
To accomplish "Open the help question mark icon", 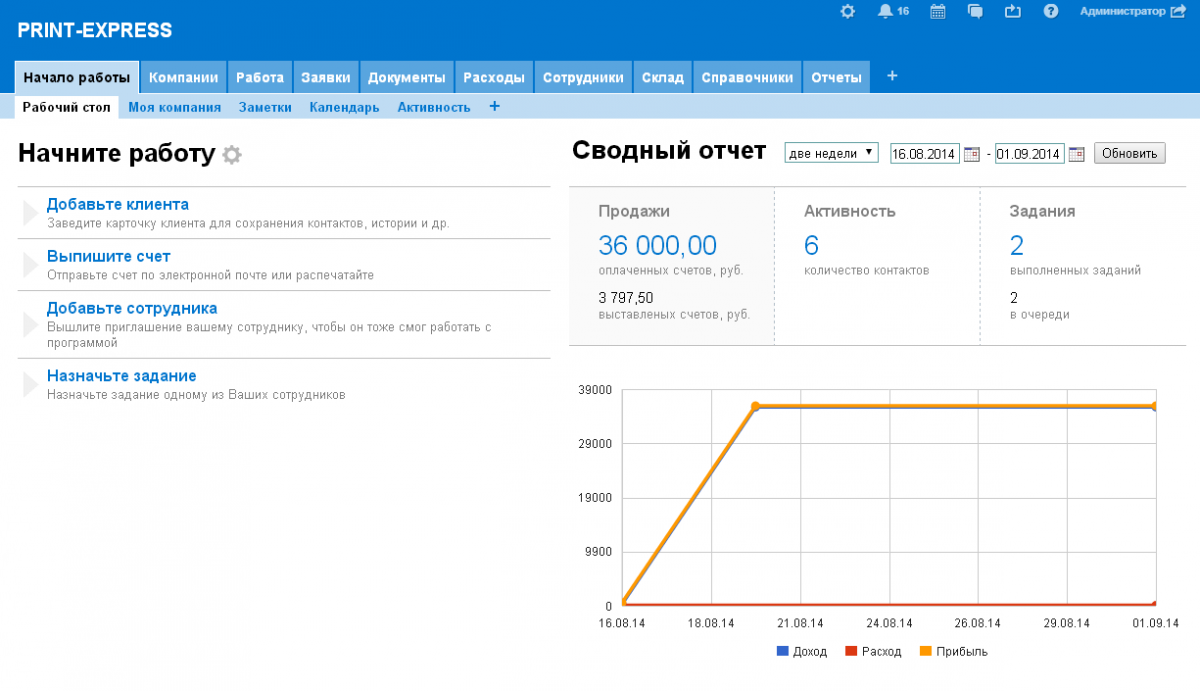I will click(x=1051, y=11).
